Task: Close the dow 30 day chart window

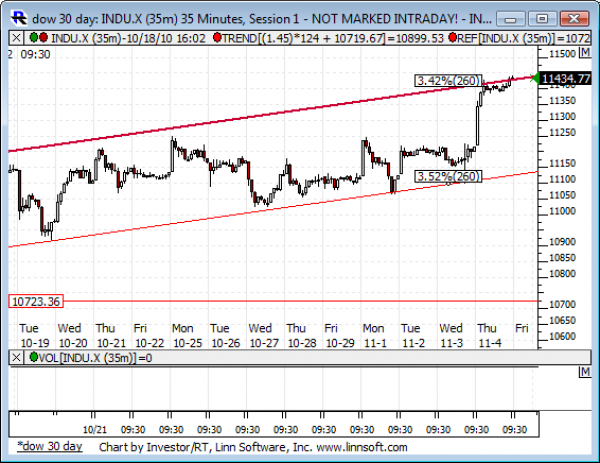Action: click(x=574, y=19)
